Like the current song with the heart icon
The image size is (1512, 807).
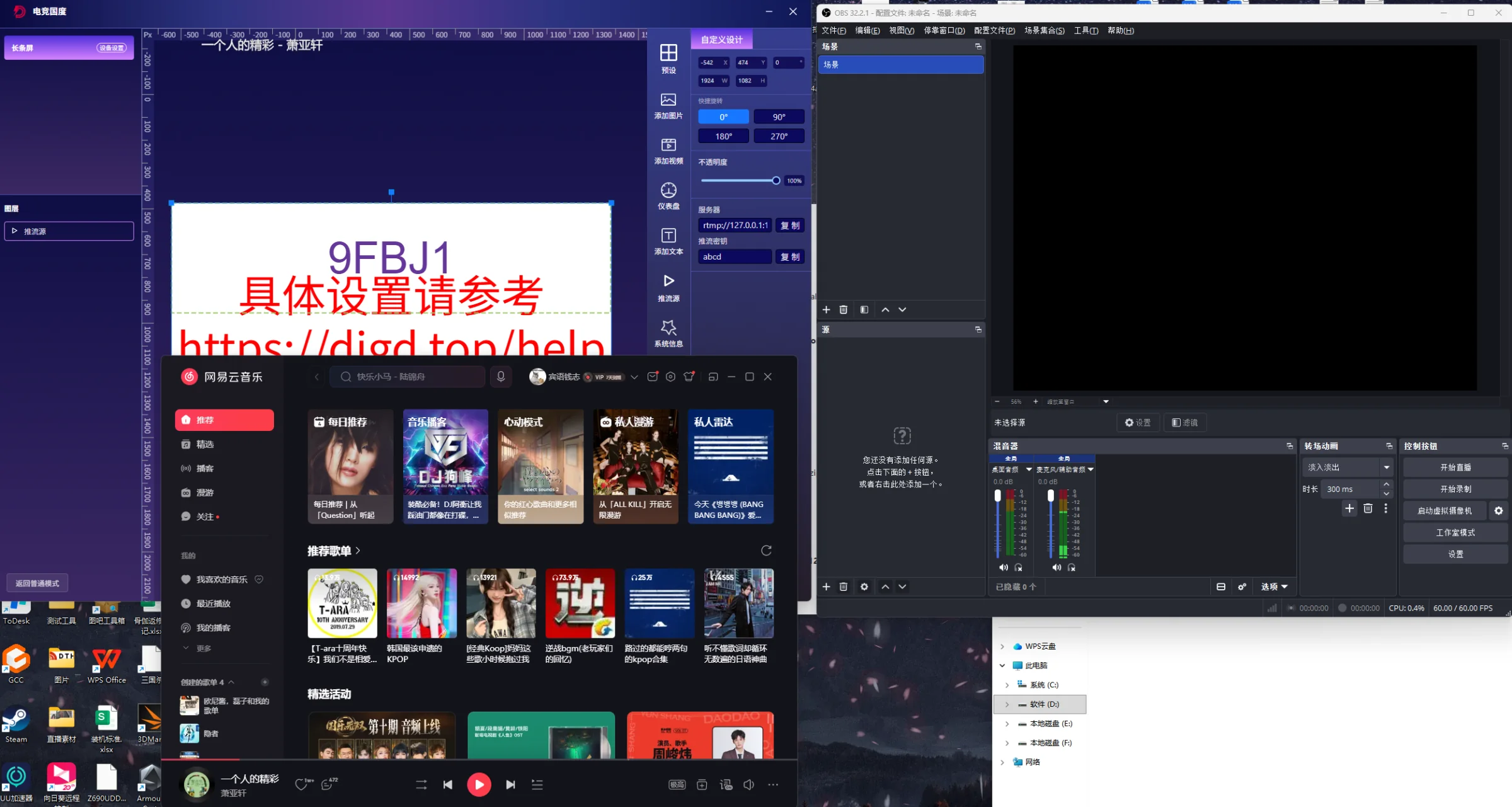tap(302, 784)
